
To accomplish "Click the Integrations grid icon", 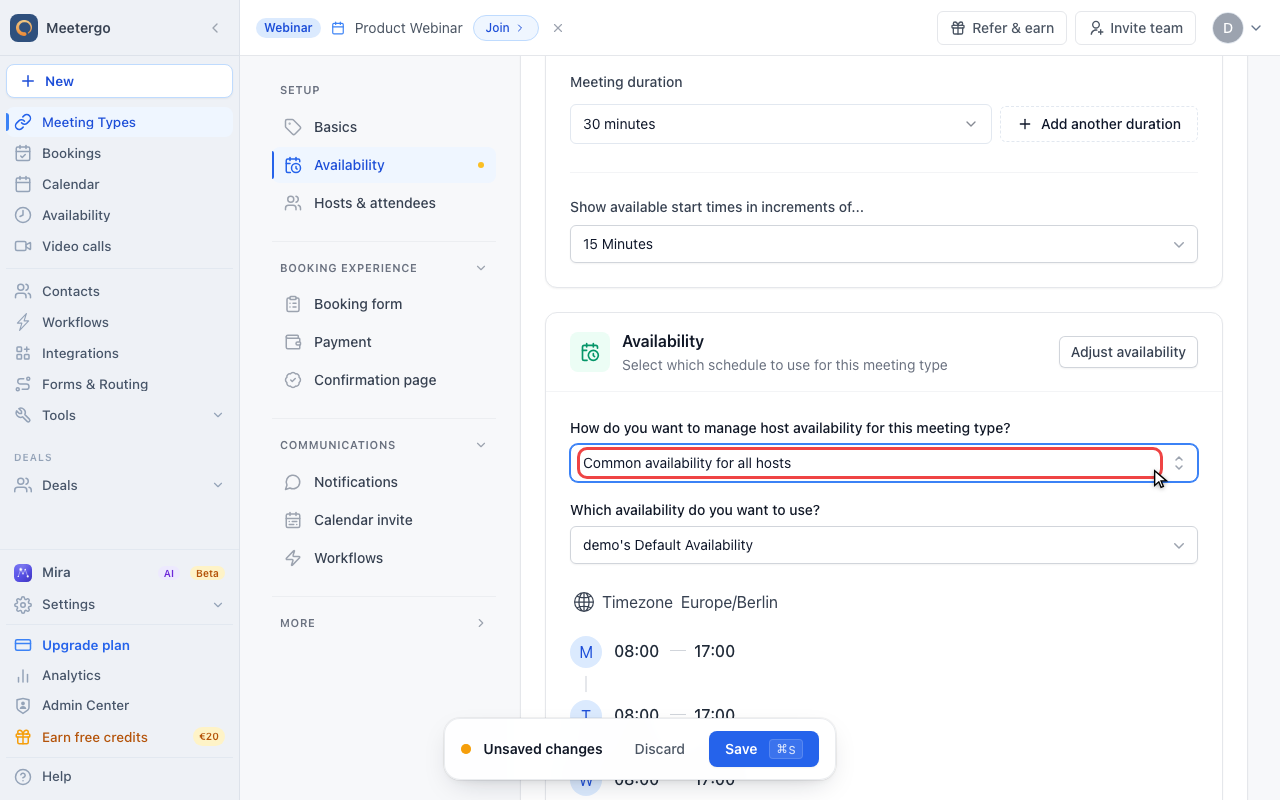I will point(23,353).
